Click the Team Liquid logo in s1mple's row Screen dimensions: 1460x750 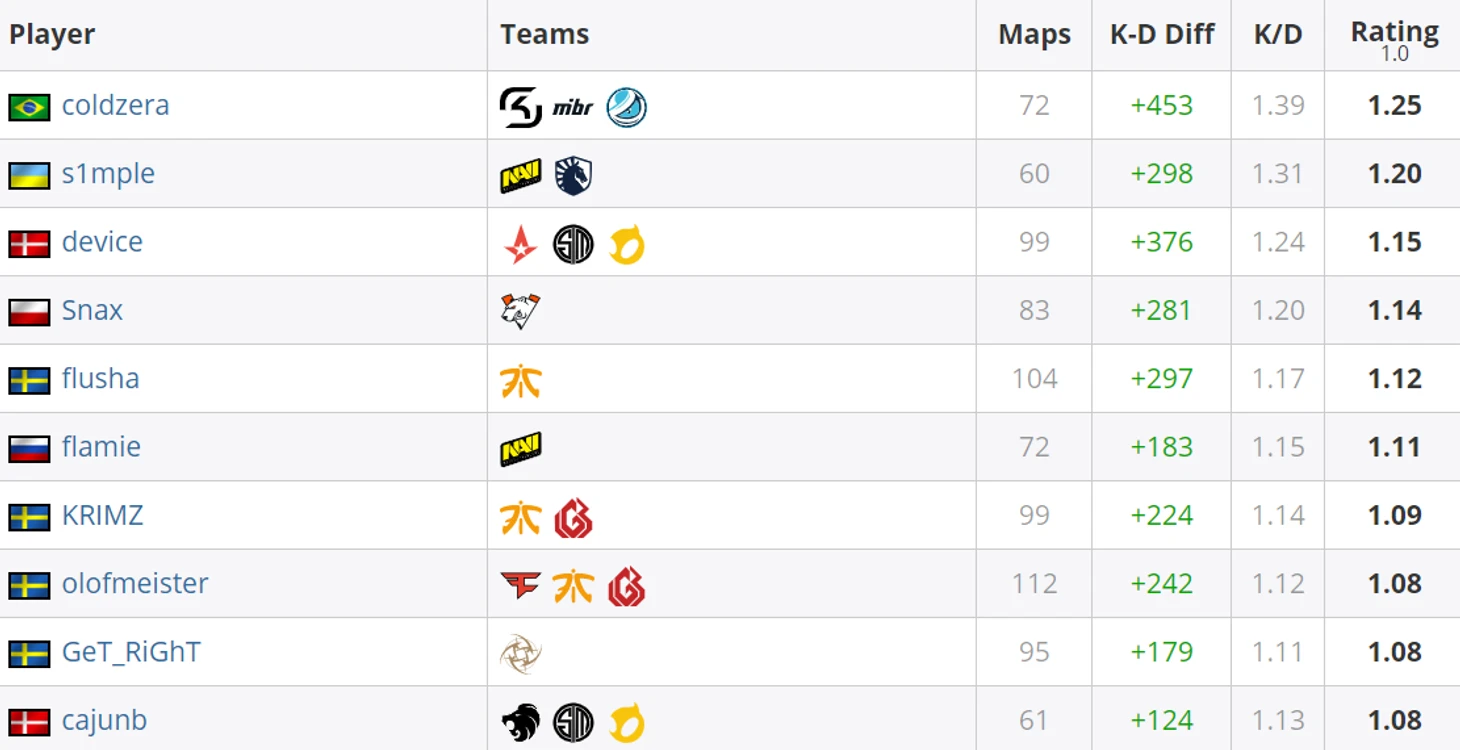click(573, 176)
